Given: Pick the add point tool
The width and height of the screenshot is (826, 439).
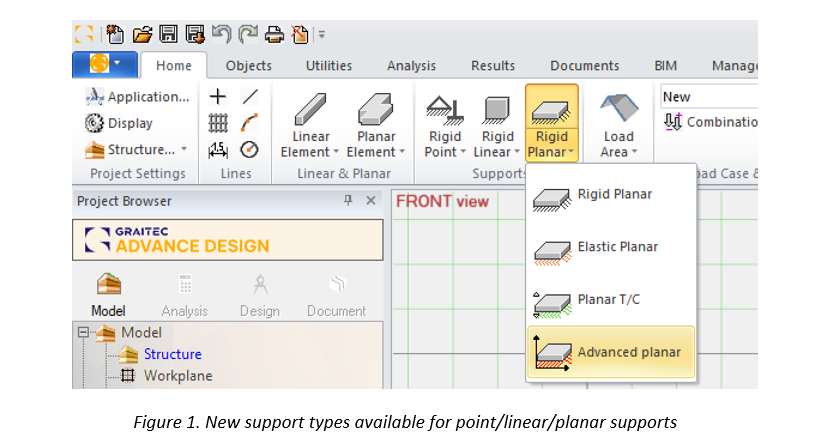Looking at the screenshot, I should (218, 97).
